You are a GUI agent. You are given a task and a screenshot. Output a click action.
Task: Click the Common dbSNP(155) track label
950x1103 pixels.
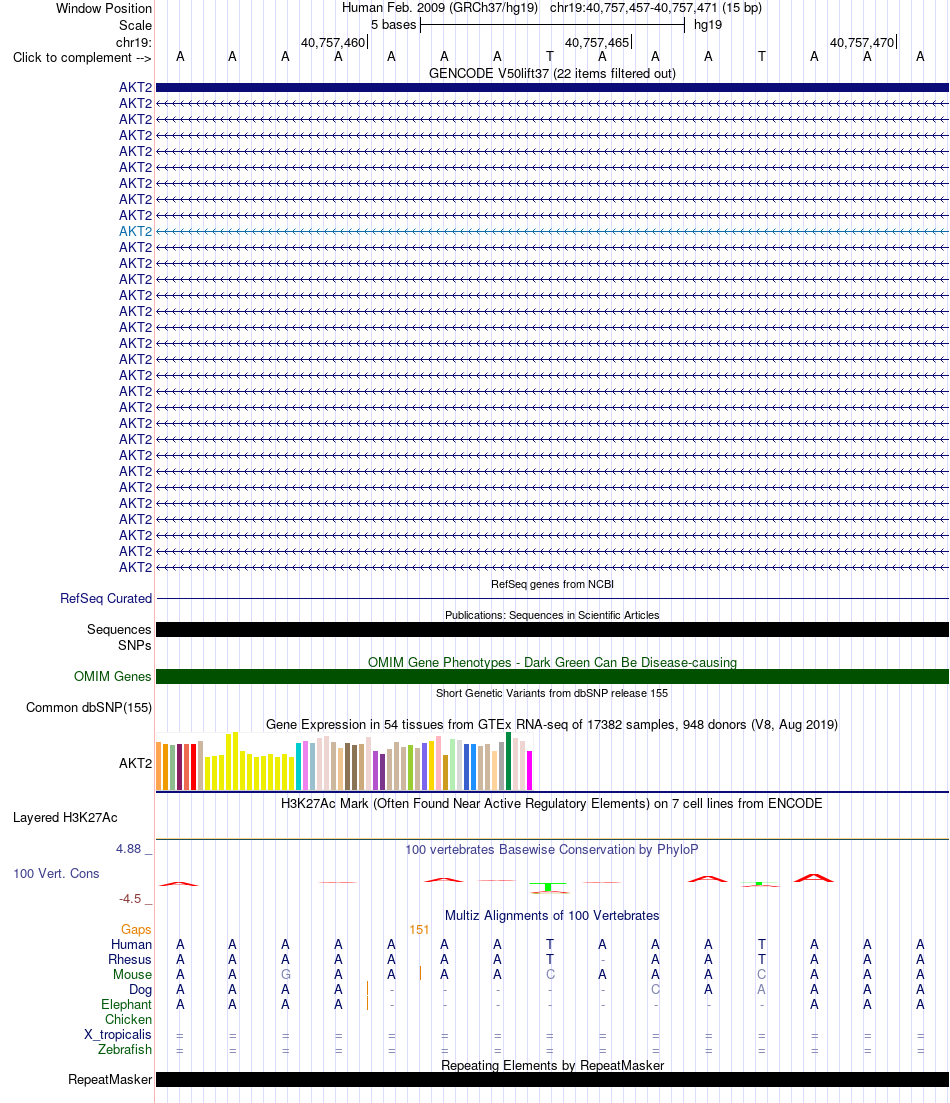pyautogui.click(x=89, y=708)
